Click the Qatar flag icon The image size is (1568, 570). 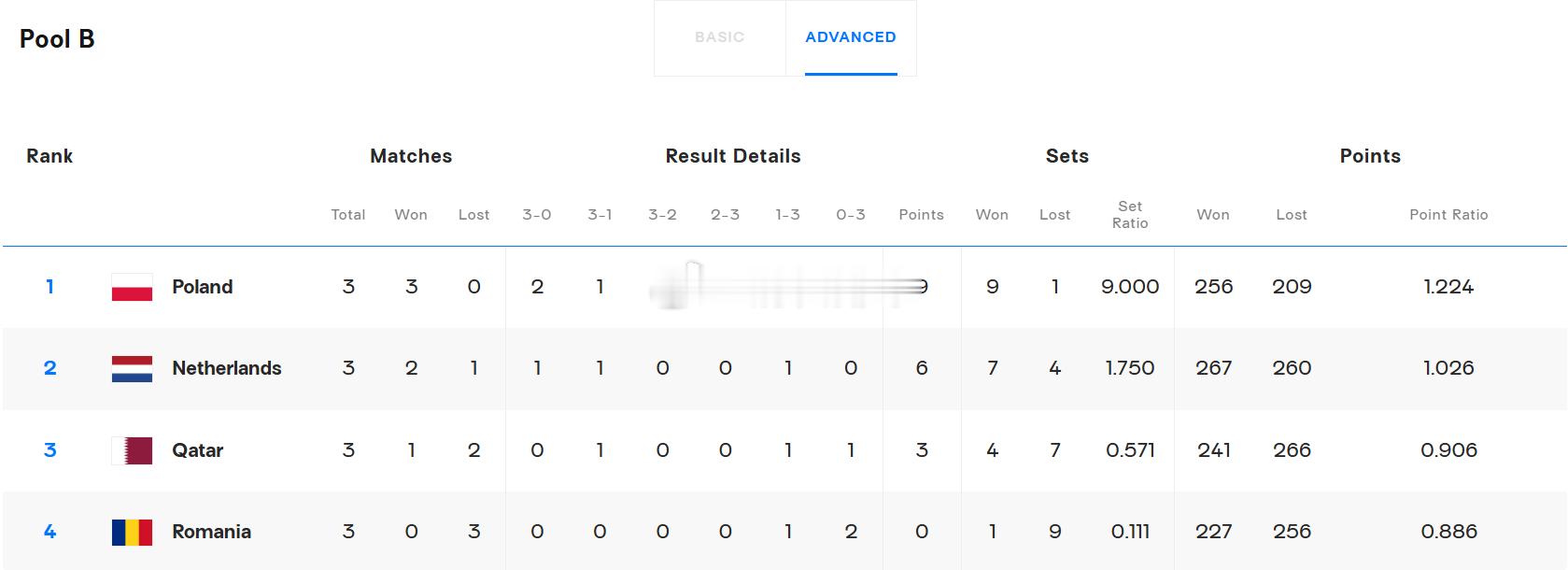click(x=132, y=450)
